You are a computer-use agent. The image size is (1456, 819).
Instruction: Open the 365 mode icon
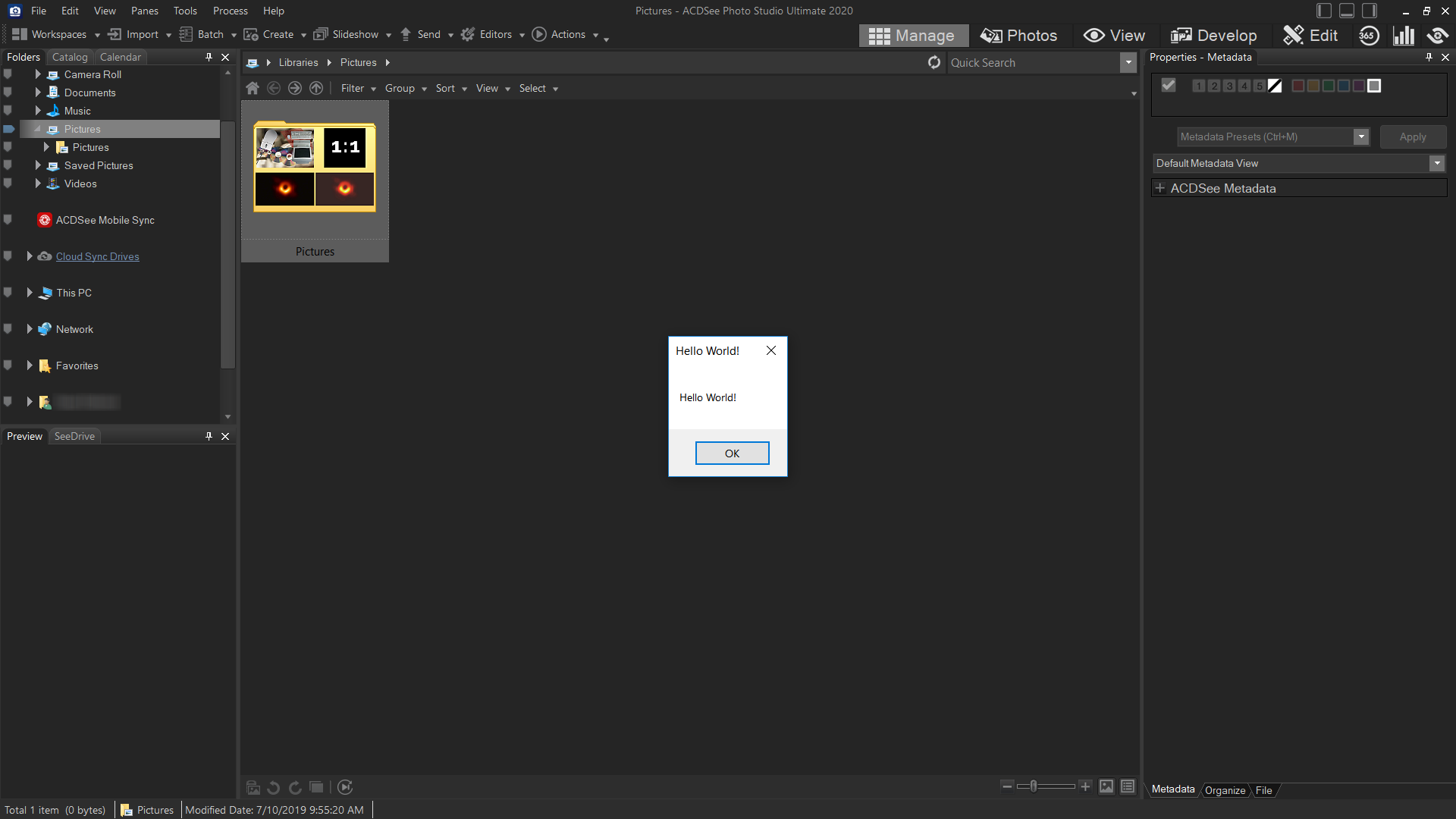click(x=1369, y=36)
